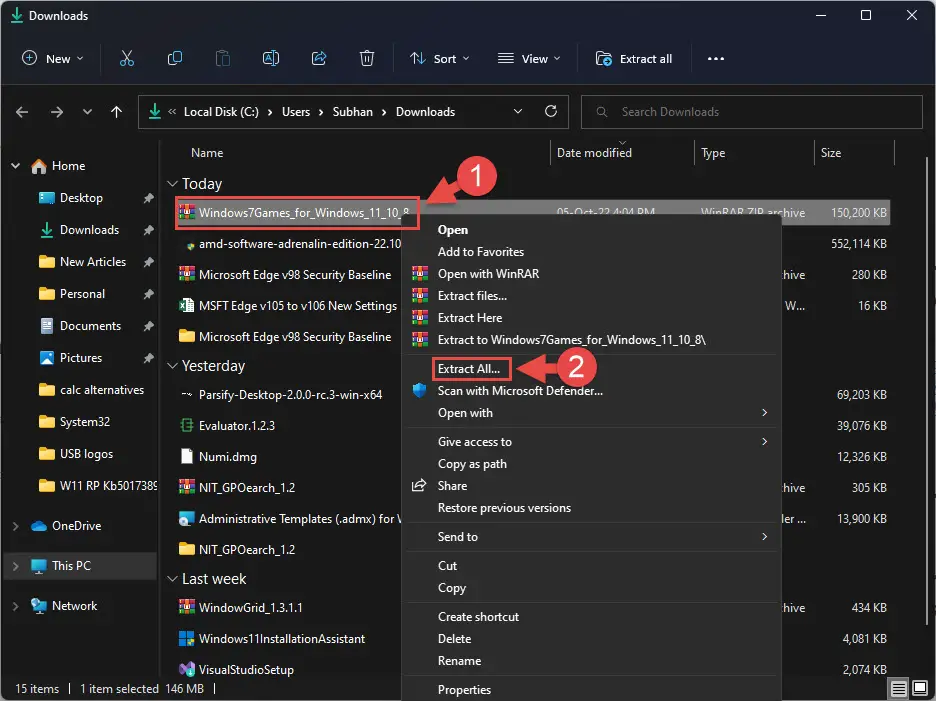Click the Users breadcrumb
Screen dimensions: 936x701
coord(296,112)
